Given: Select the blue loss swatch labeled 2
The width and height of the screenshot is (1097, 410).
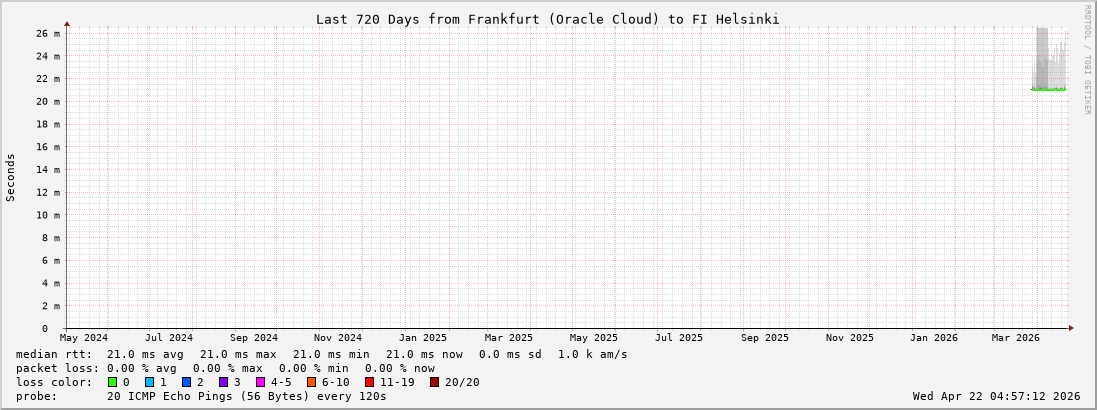Looking at the screenshot, I should point(186,382).
